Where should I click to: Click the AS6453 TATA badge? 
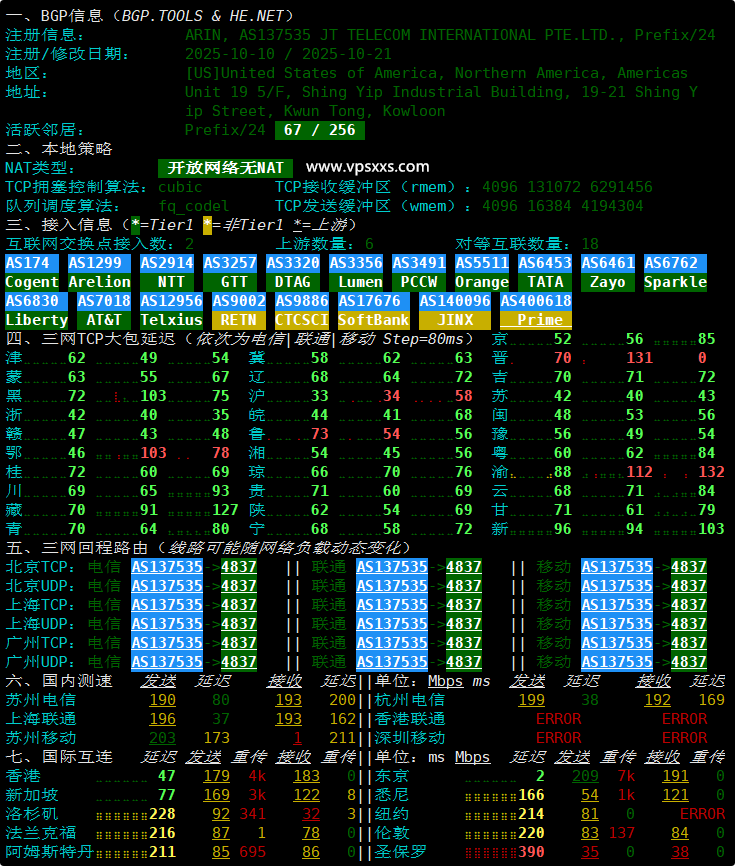(544, 272)
